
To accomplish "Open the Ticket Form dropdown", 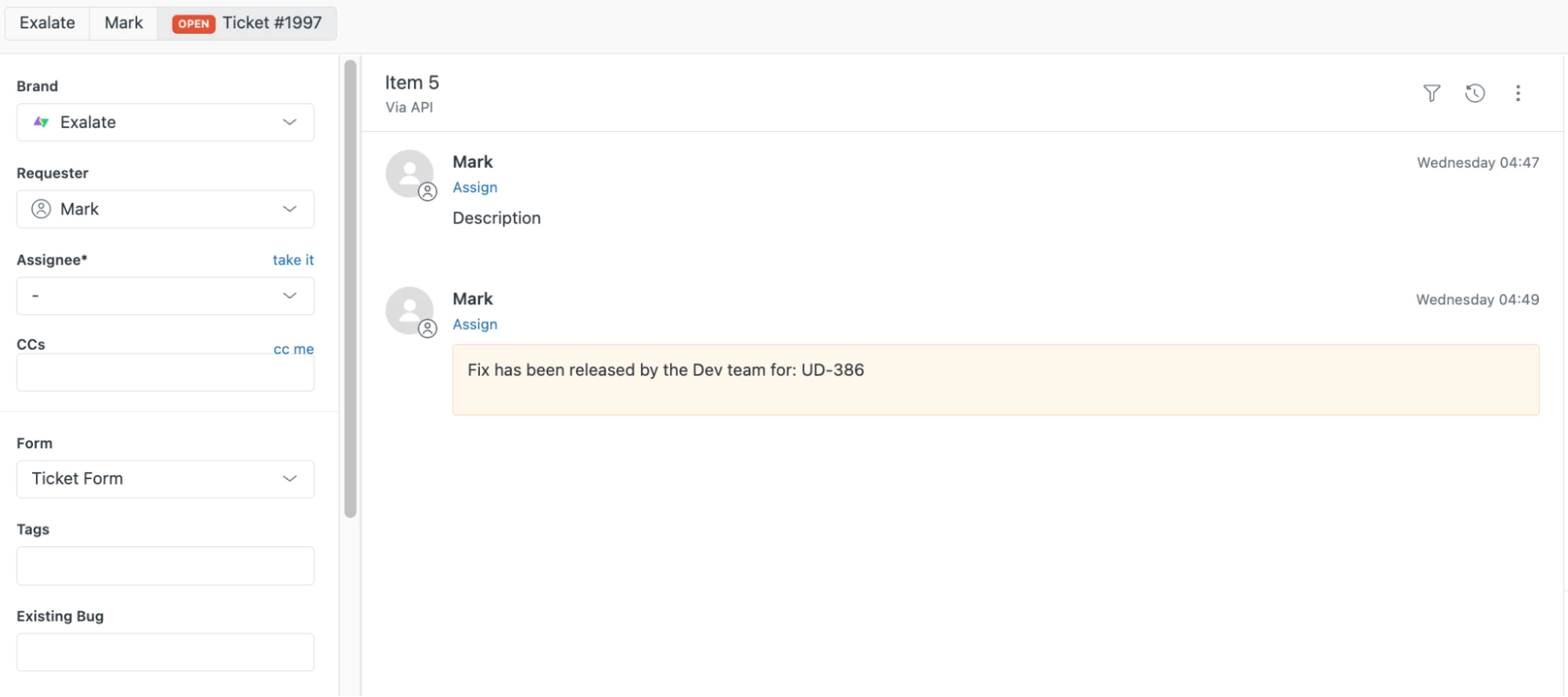I will (x=166, y=479).
